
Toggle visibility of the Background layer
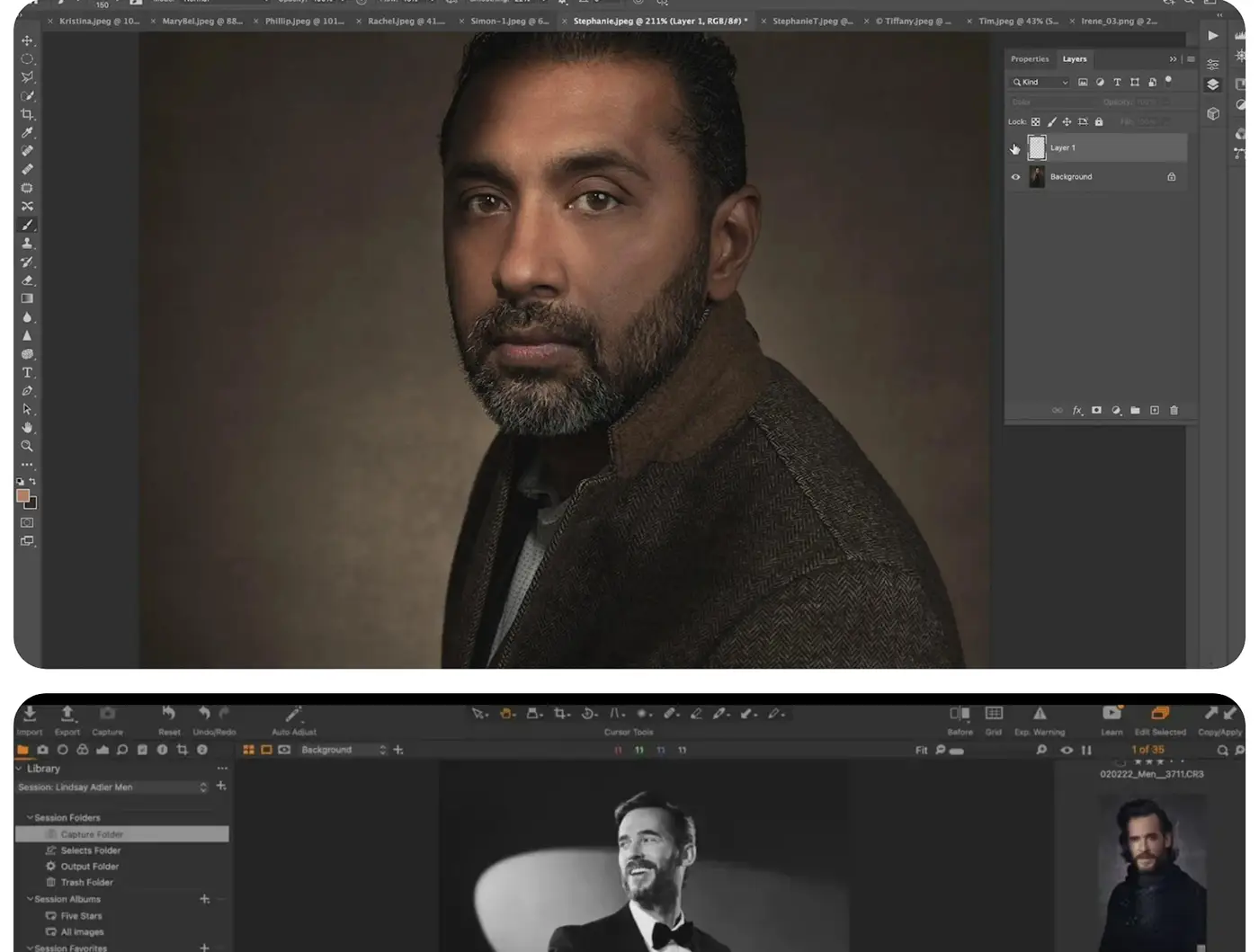[1015, 177]
